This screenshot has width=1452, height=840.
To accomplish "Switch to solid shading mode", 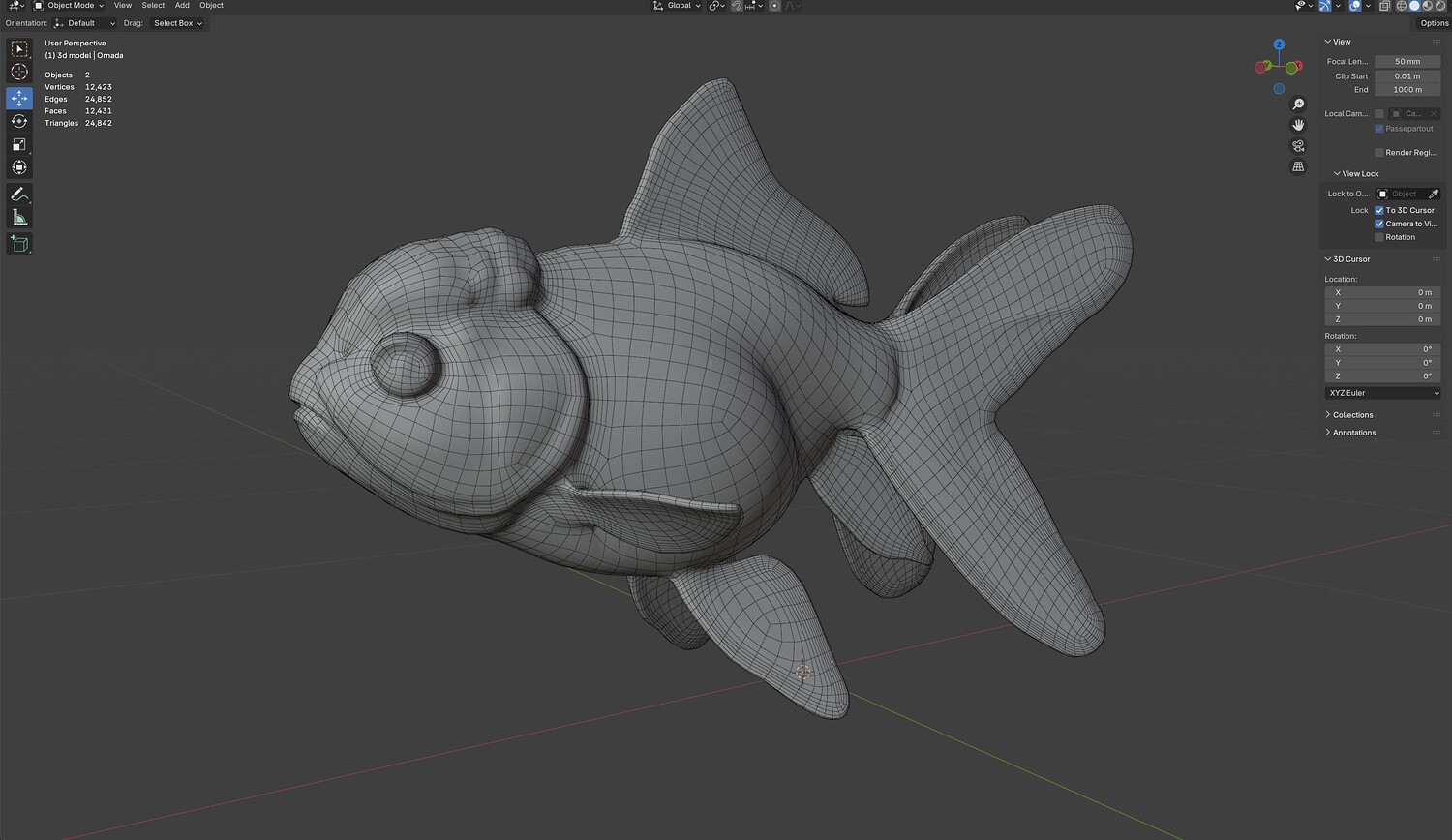I will tap(1414, 6).
